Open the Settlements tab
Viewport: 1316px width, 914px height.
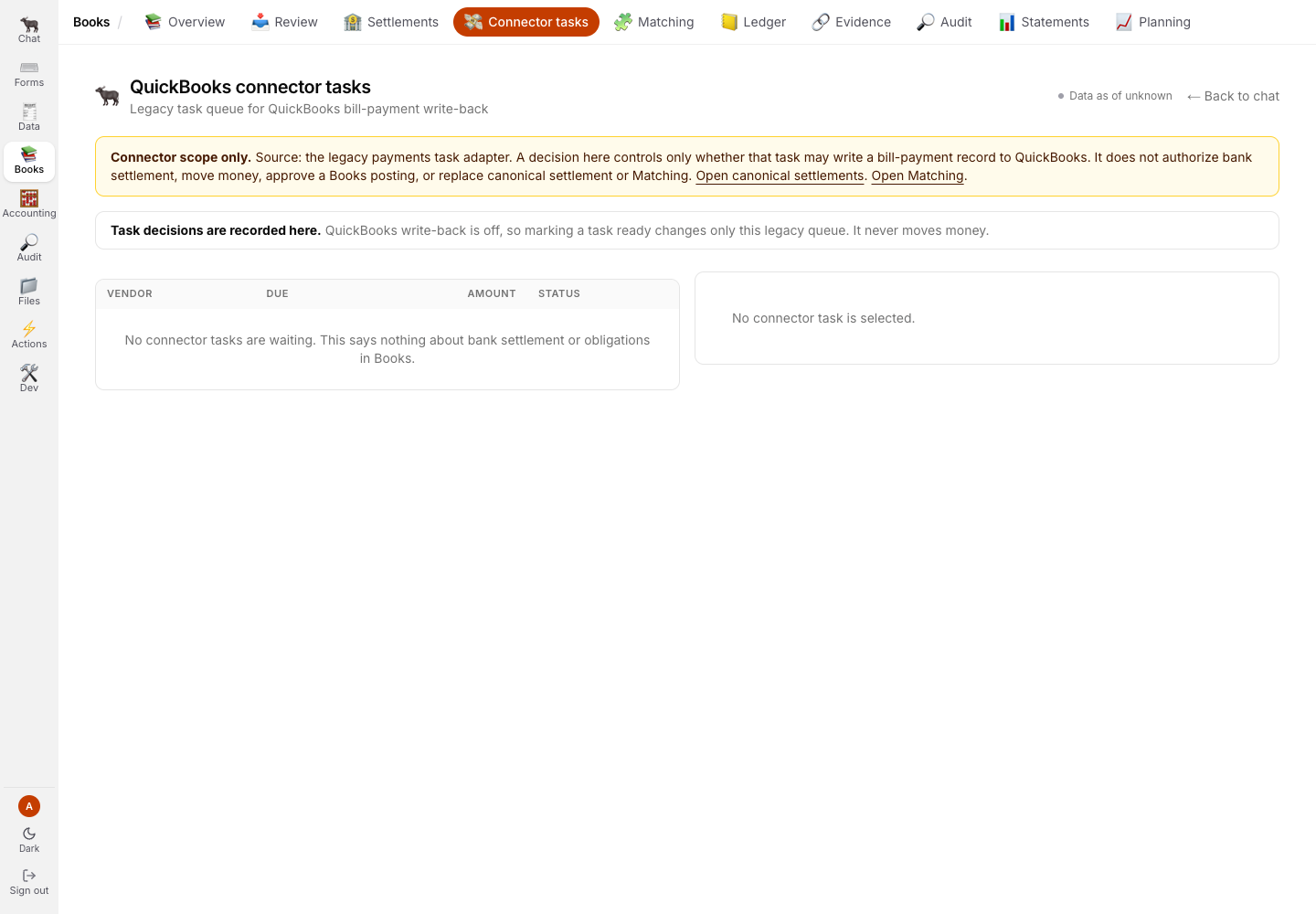pos(391,22)
